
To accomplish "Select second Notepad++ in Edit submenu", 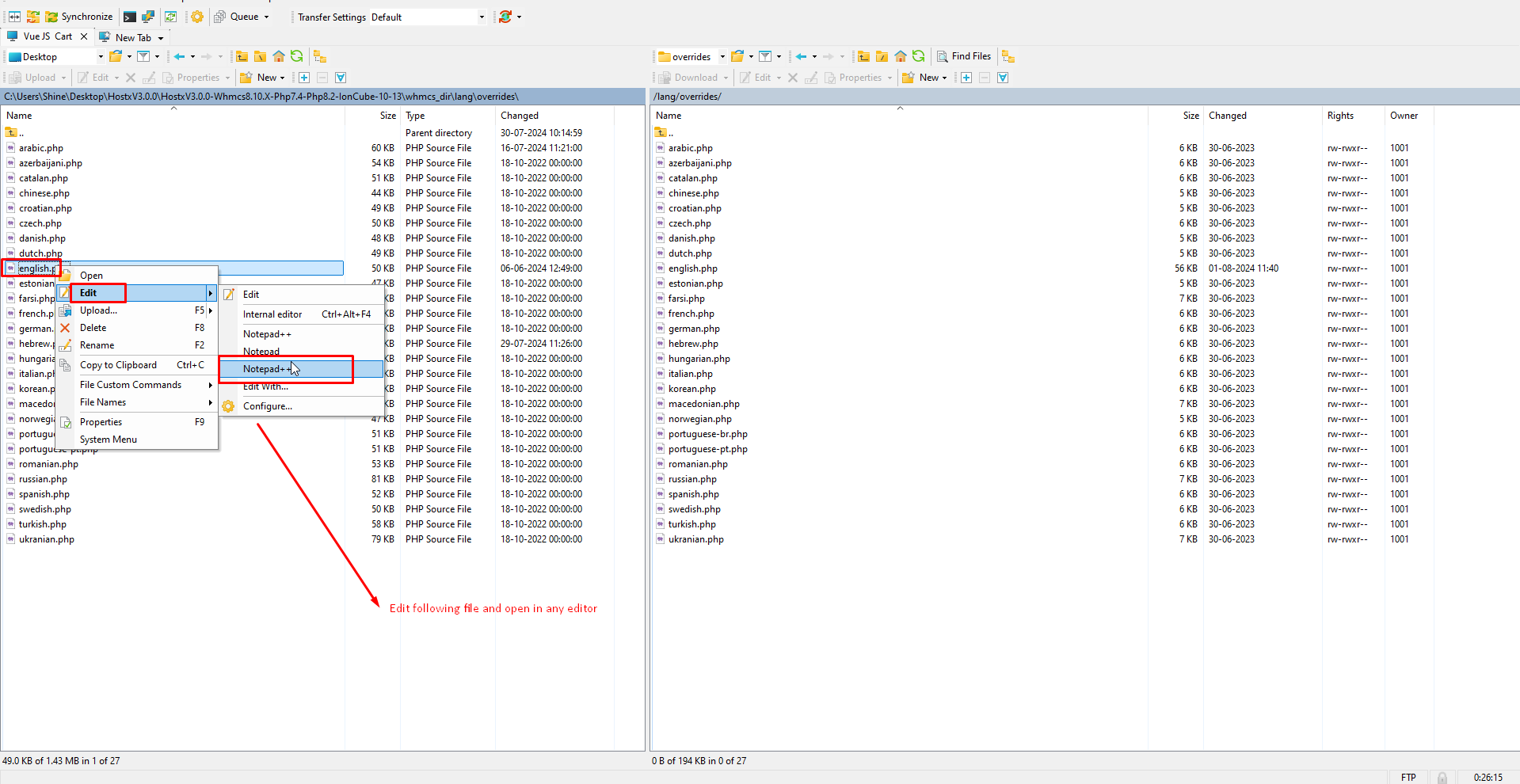I will point(267,369).
